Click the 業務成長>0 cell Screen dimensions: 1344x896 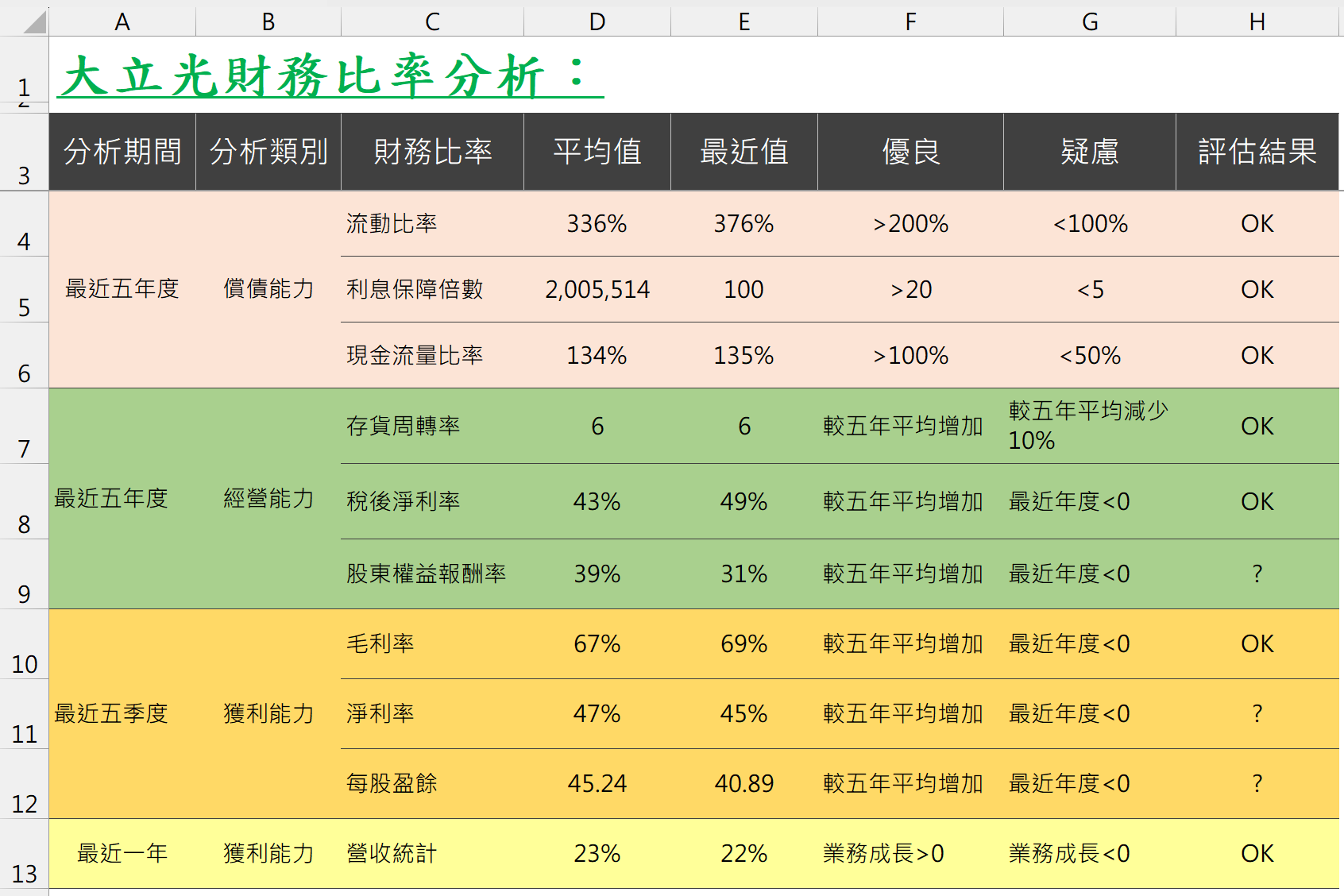910,854
